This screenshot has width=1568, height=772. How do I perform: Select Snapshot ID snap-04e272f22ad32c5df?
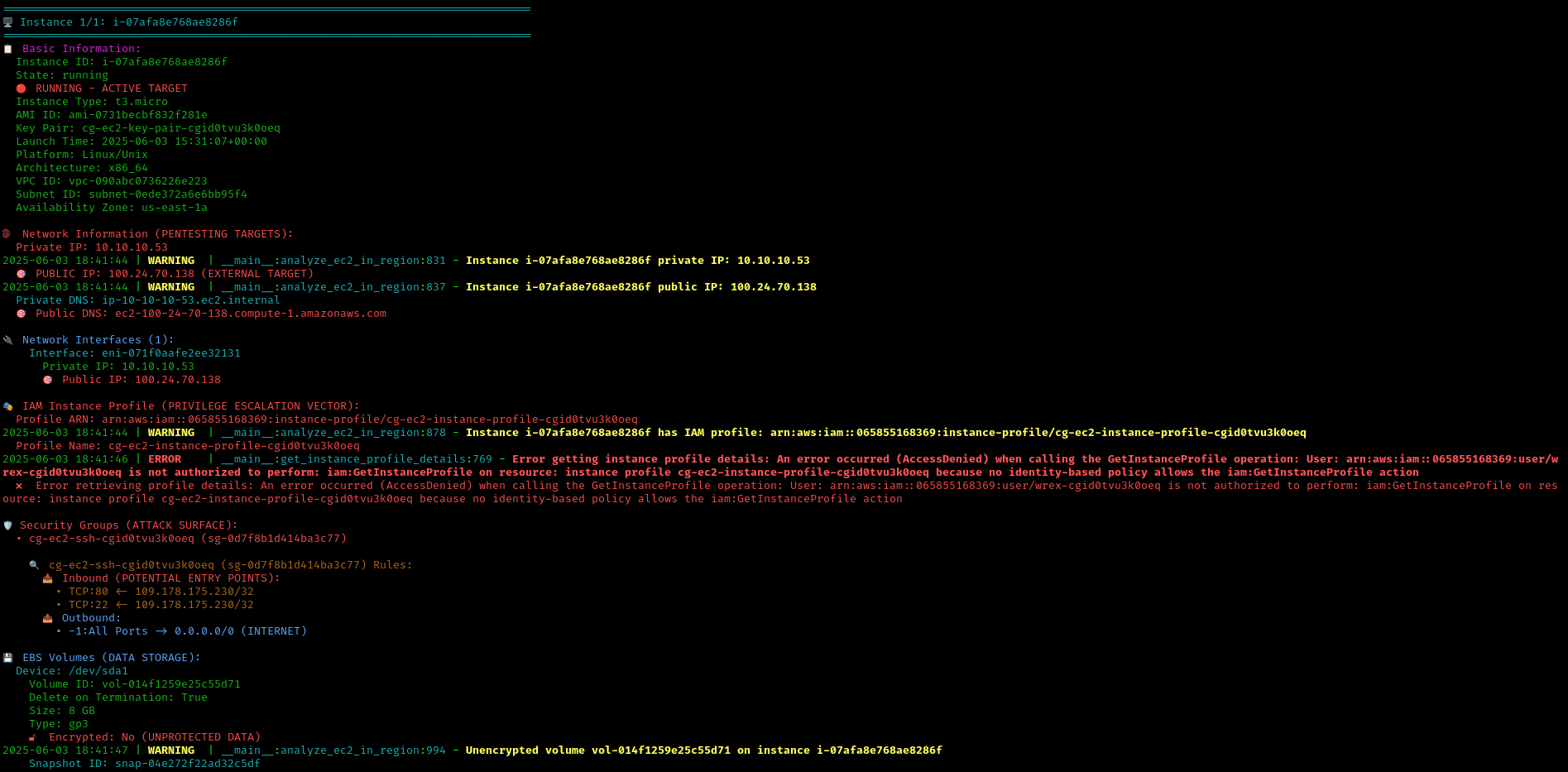click(145, 764)
